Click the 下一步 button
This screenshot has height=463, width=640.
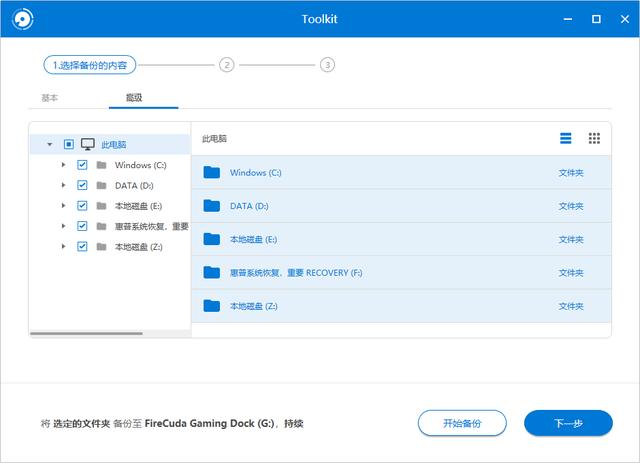[568, 423]
